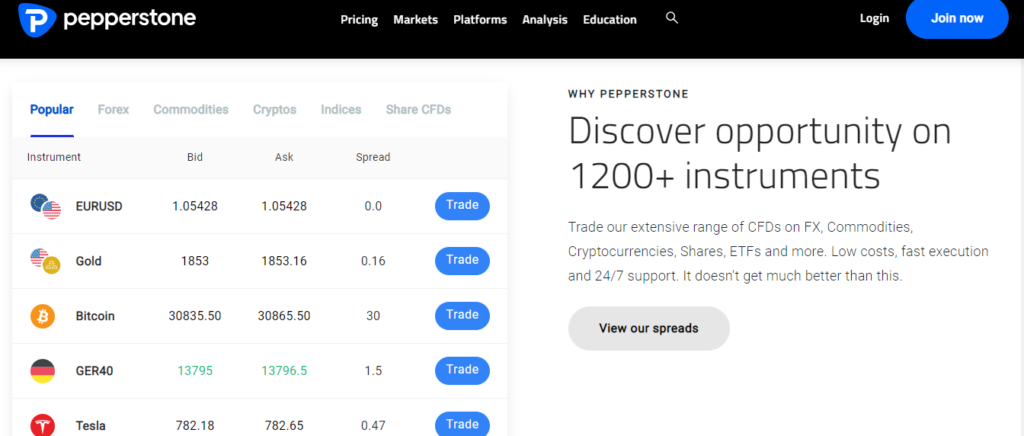Switch to the Commodities tab
The height and width of the screenshot is (436, 1024).
click(x=191, y=110)
